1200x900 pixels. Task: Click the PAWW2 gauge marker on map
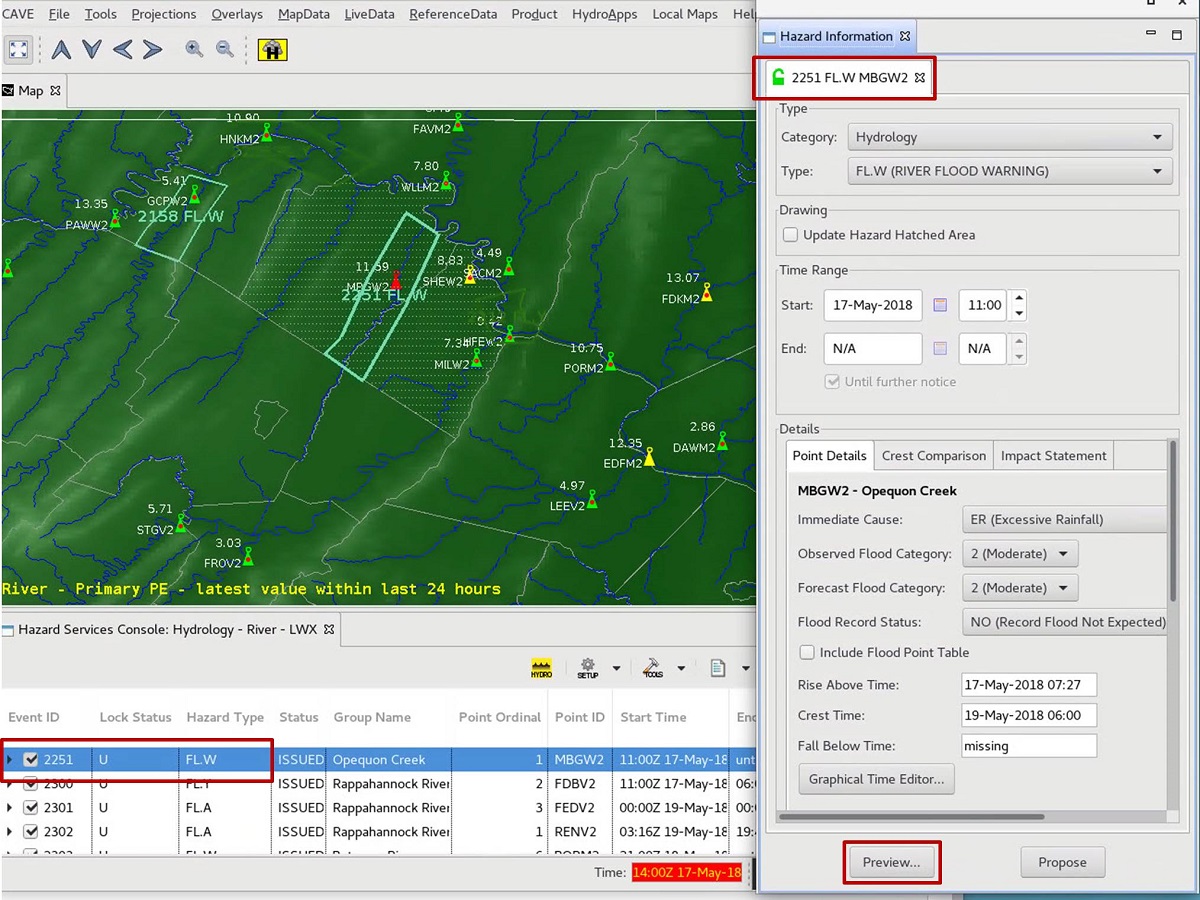coord(115,219)
